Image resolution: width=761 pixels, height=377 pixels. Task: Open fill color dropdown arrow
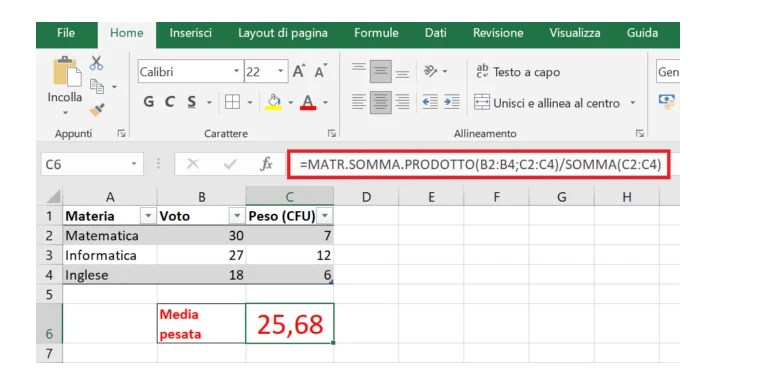click(x=290, y=103)
